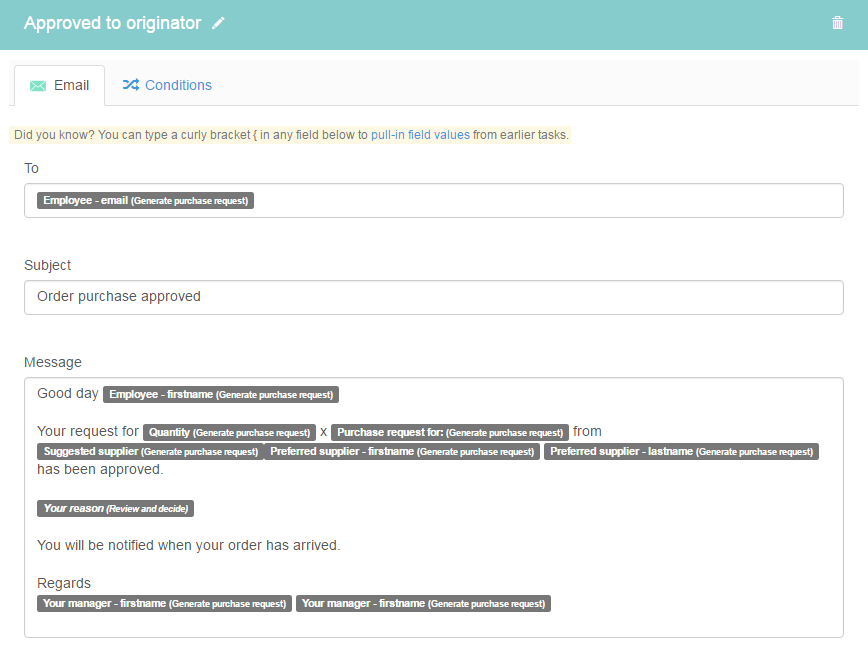Click the first 'Your manager - firstname' tag
This screenshot has height=668, width=868.
(x=164, y=603)
